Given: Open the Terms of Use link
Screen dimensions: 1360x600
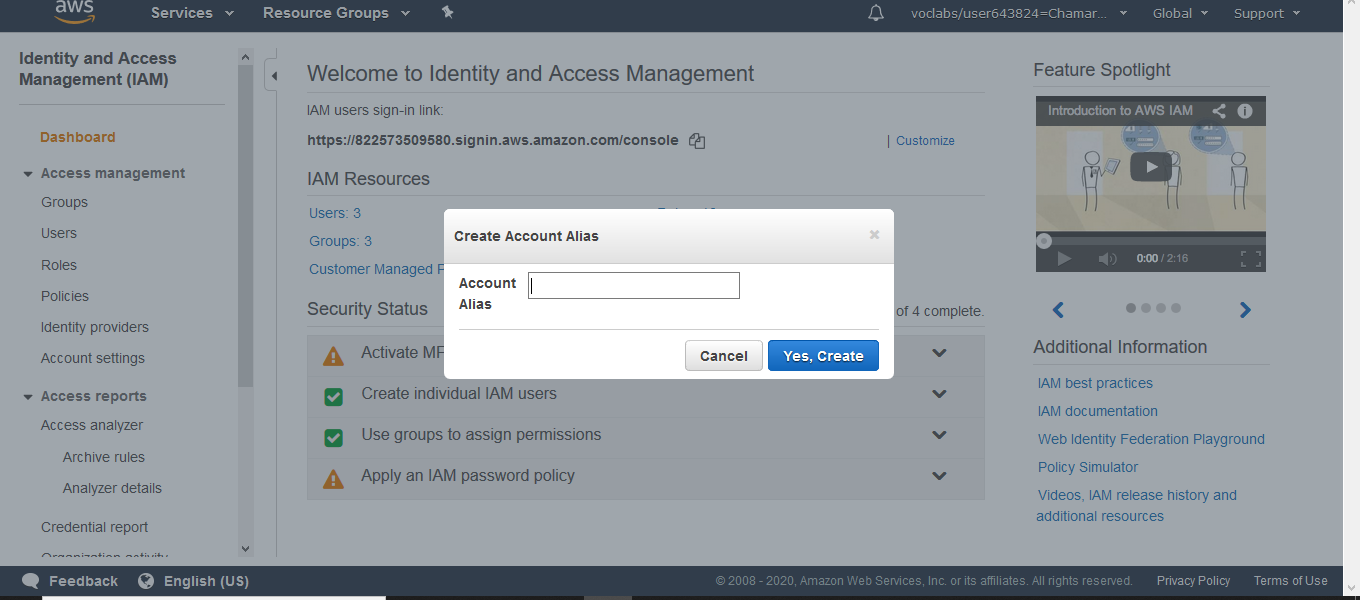Looking at the screenshot, I should pos(1290,581).
